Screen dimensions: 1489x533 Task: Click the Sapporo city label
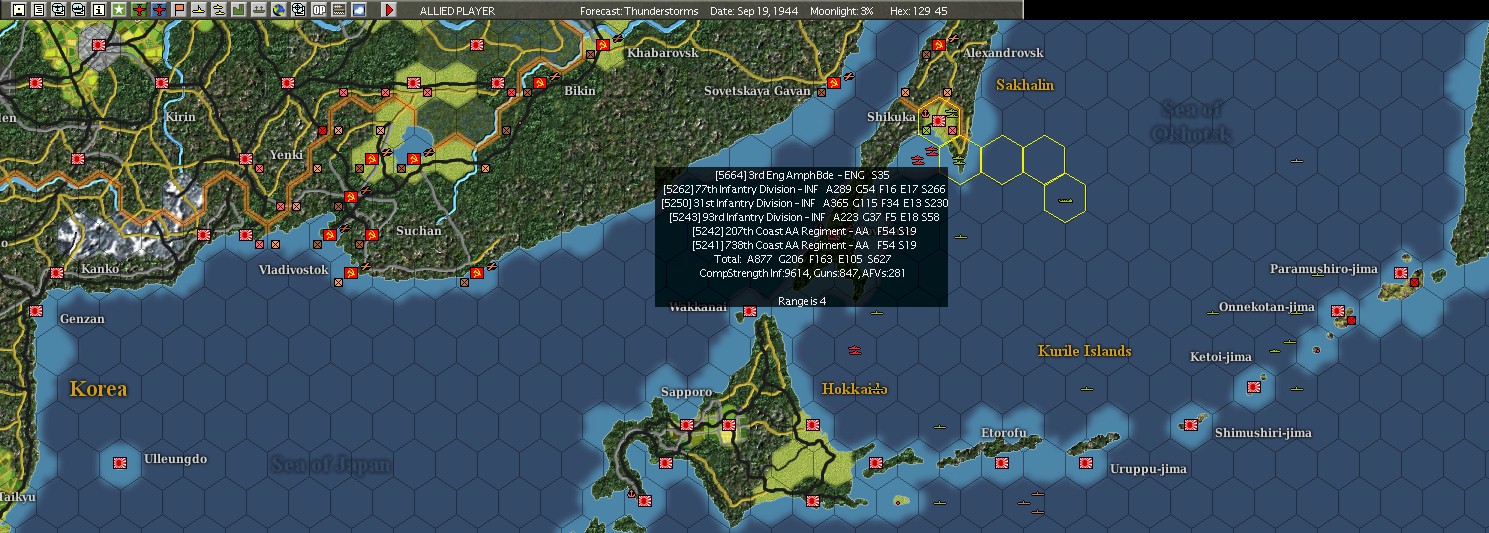pos(686,392)
